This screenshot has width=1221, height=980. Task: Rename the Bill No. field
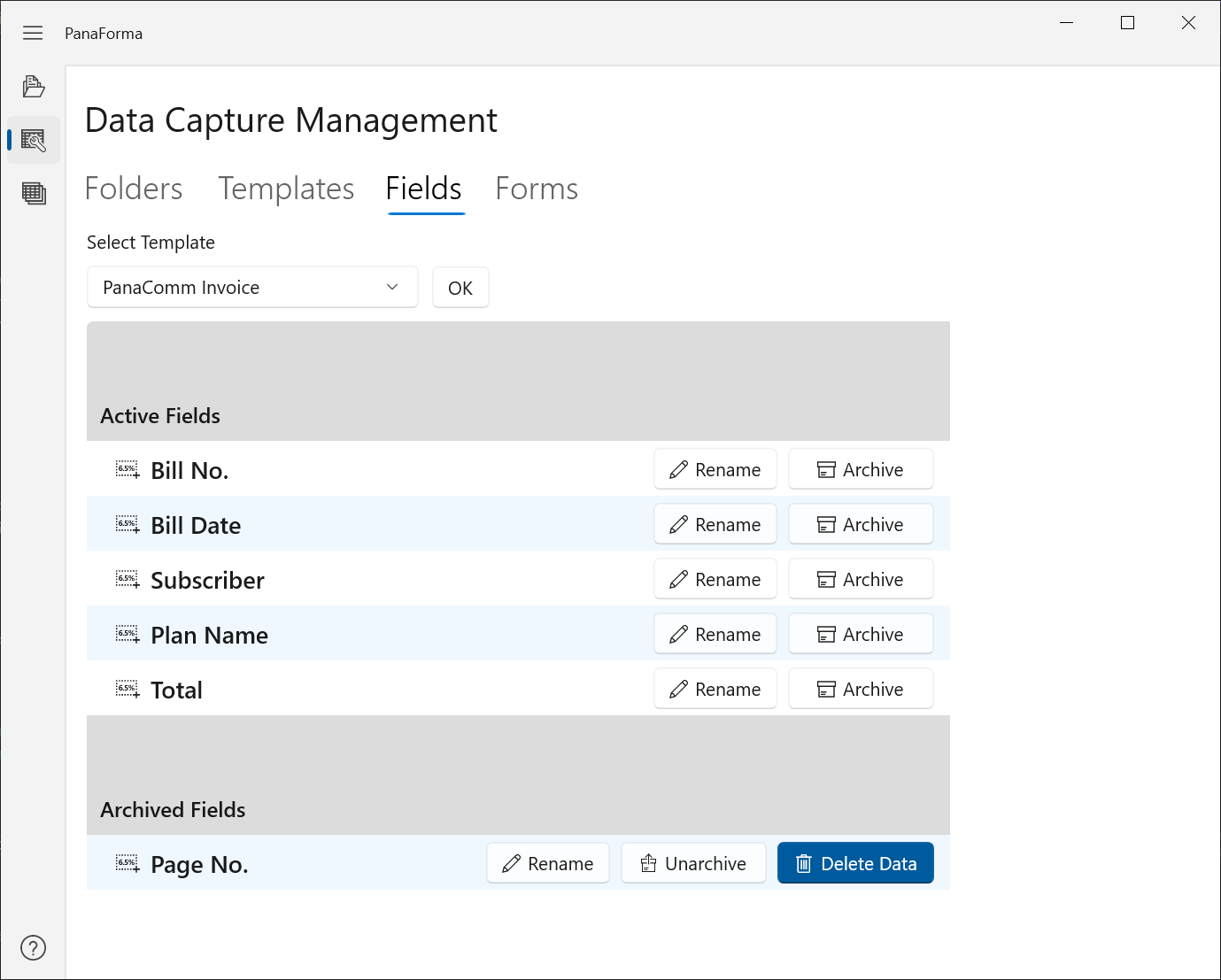click(715, 470)
